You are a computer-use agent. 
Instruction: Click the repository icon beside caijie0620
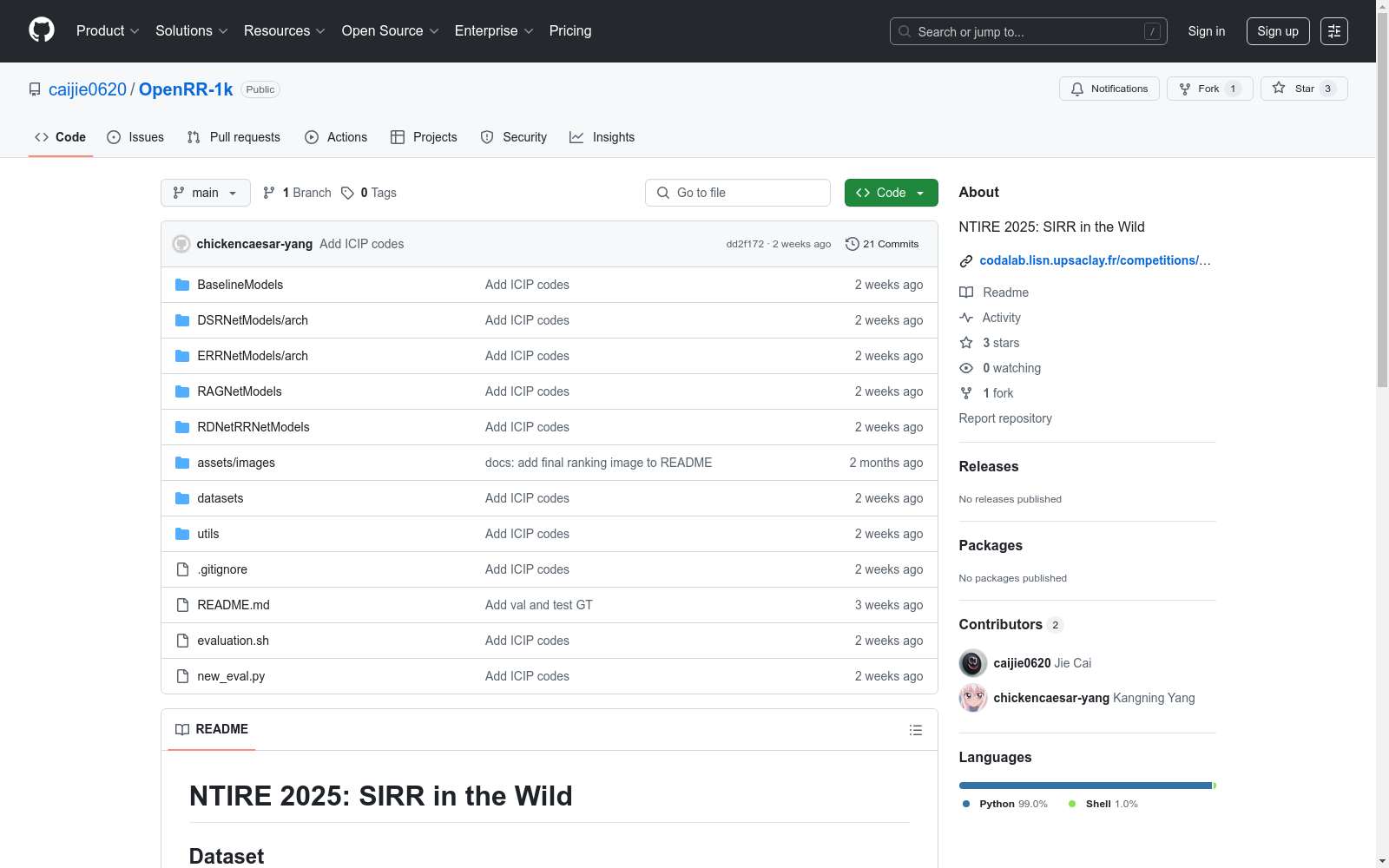pyautogui.click(x=35, y=89)
